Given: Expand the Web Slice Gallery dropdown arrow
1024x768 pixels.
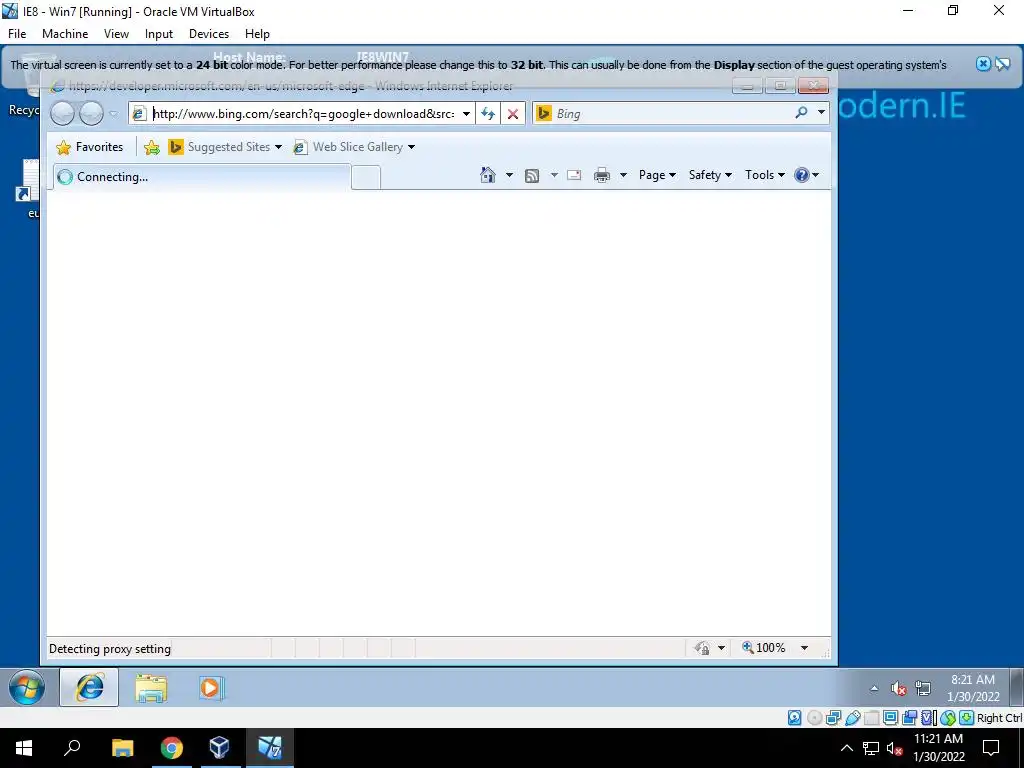Looking at the screenshot, I should click(411, 147).
